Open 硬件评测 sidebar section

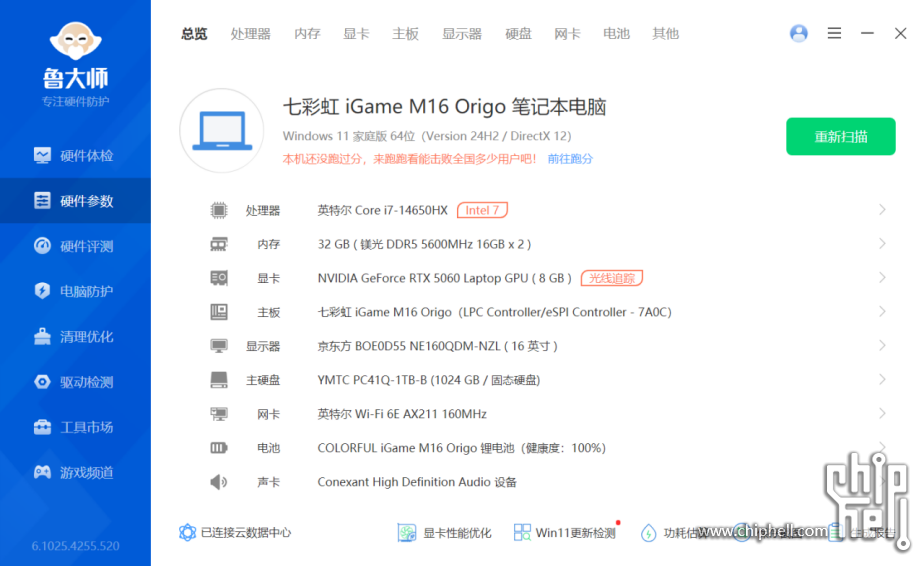(x=75, y=246)
